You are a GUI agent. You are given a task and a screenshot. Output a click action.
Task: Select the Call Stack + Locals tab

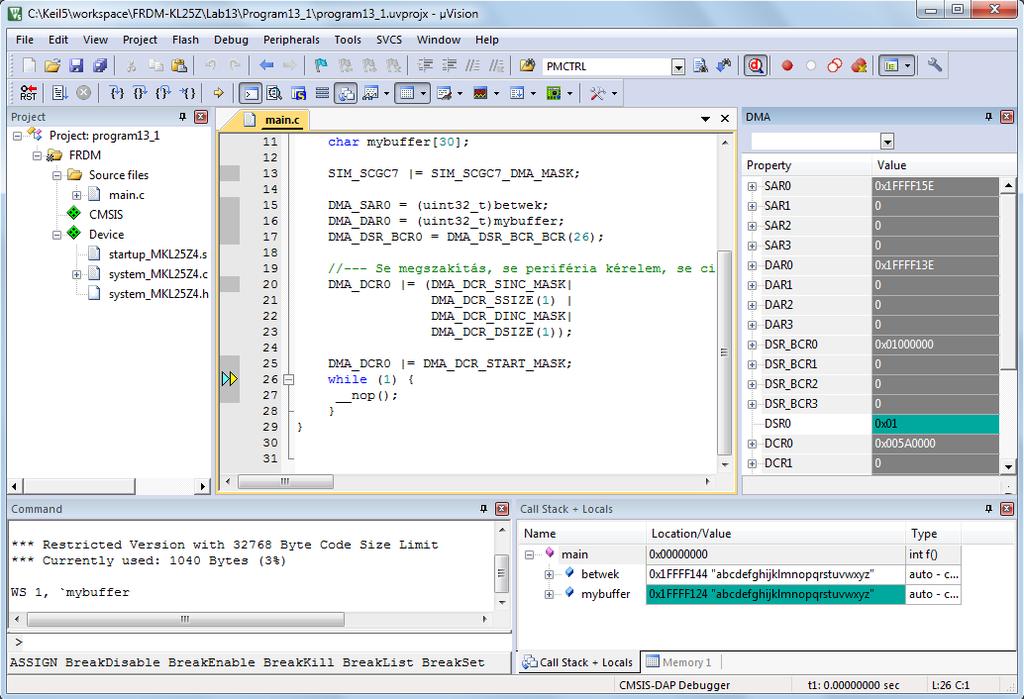[578, 662]
